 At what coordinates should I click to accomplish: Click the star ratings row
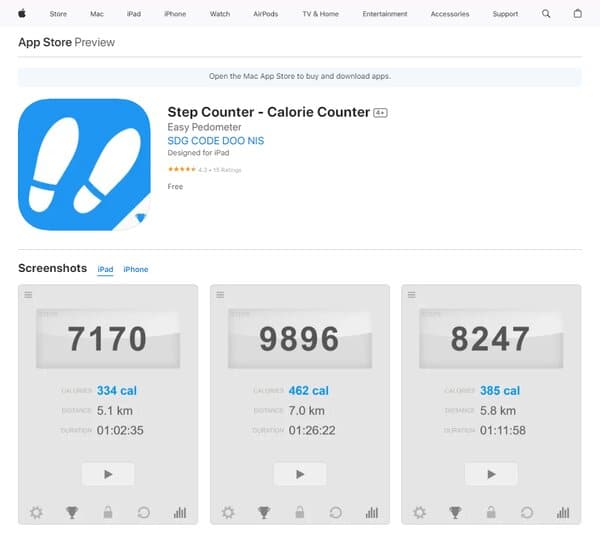205,170
